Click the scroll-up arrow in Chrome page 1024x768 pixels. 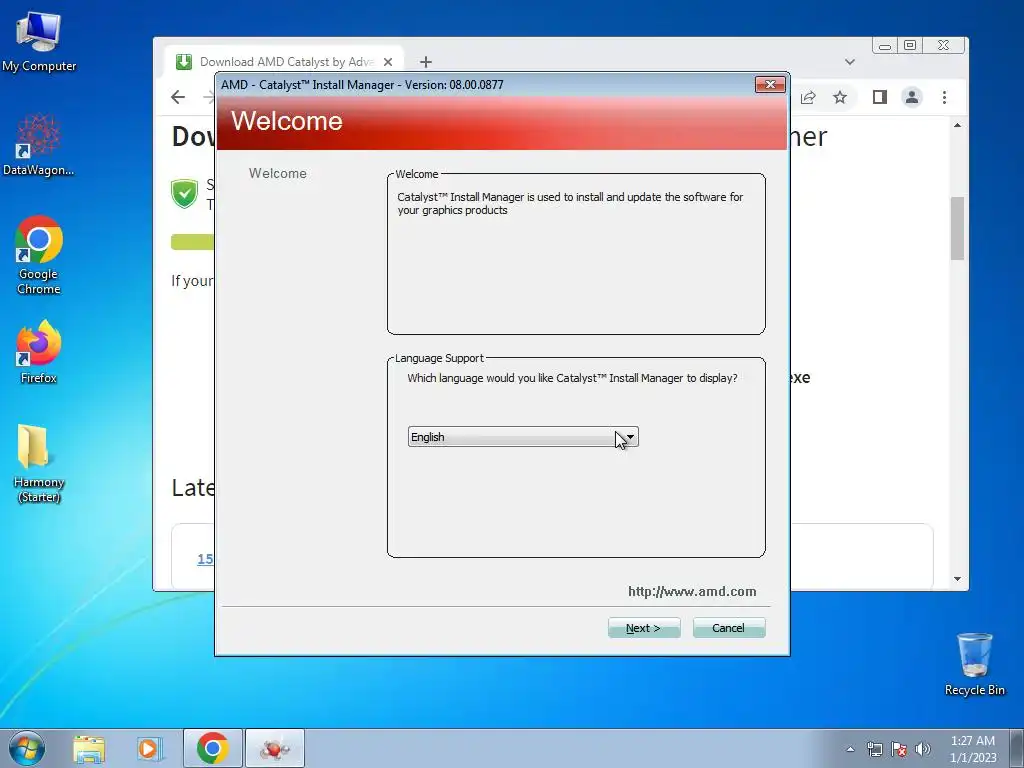click(x=957, y=125)
